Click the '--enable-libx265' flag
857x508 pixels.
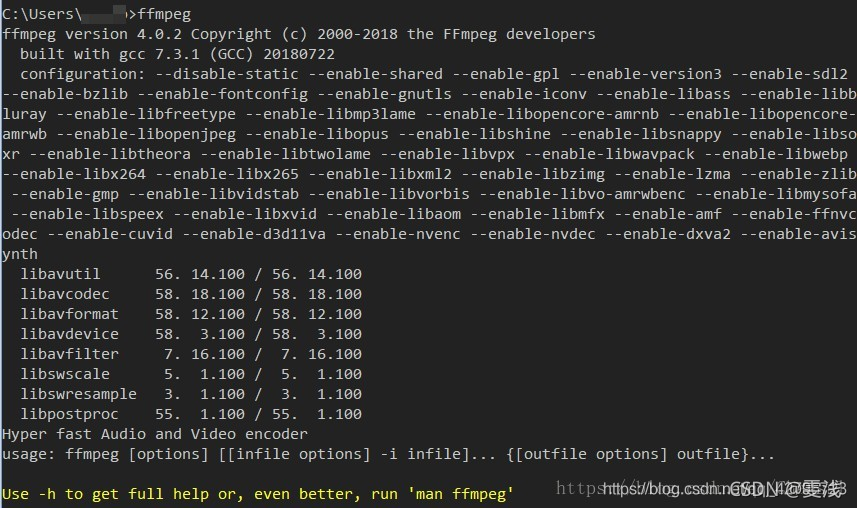click(227, 174)
